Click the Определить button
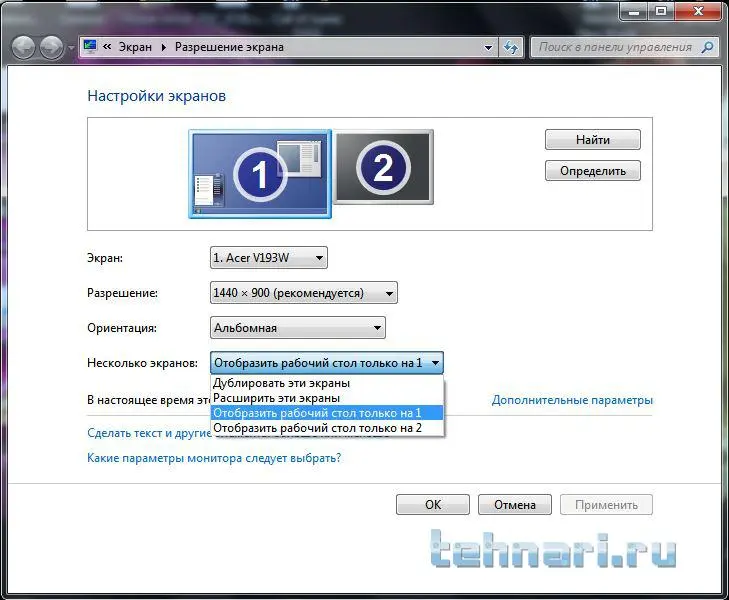Viewport: 729px width, 600px height. (x=593, y=171)
